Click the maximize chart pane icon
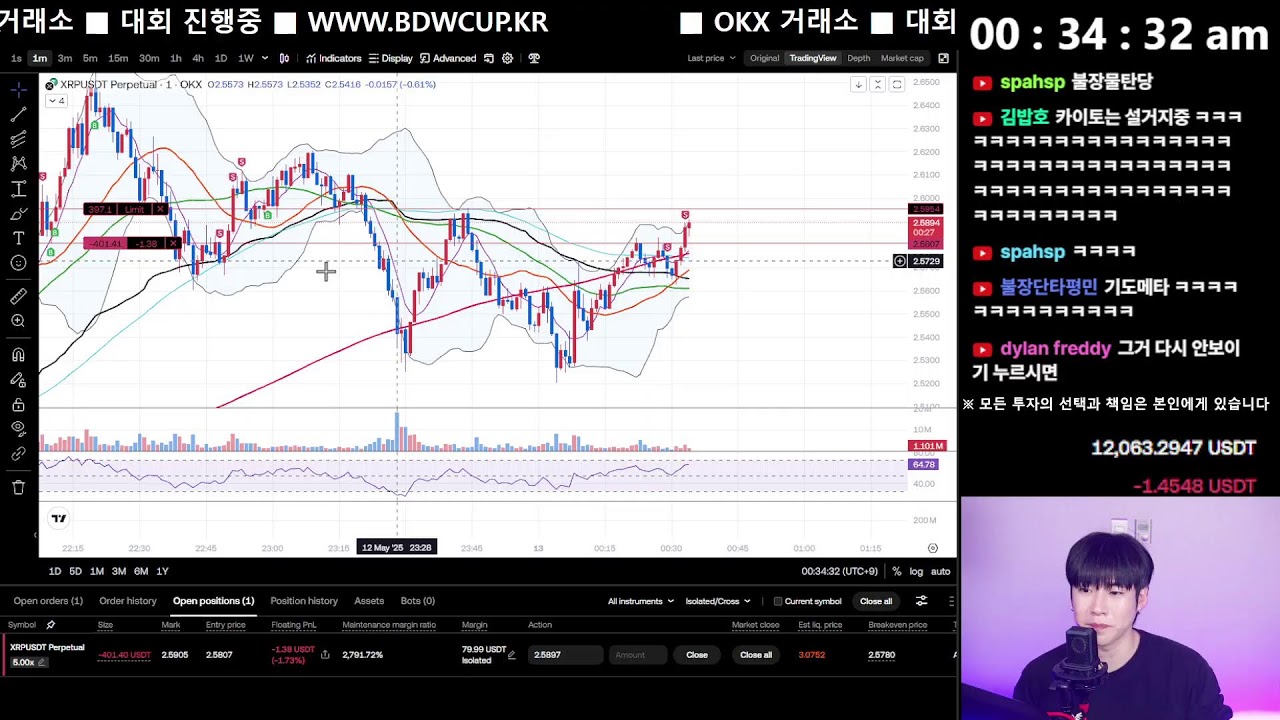The height and width of the screenshot is (720, 1280). 897,85
